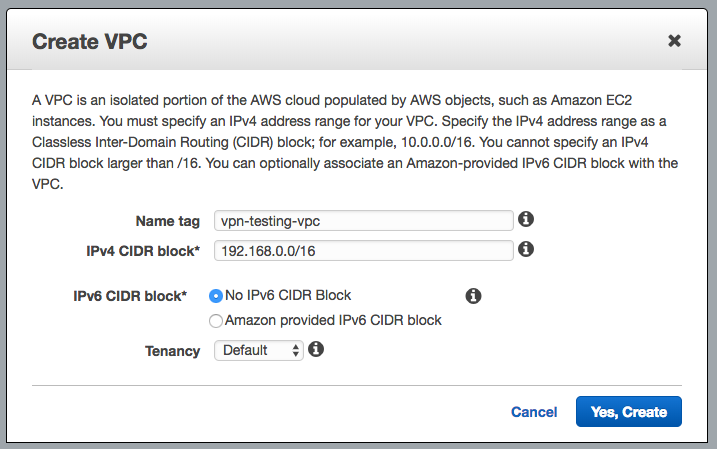This screenshot has width=717, height=449.
Task: Click the "Create VPC" dialog title
Action: 91,41
